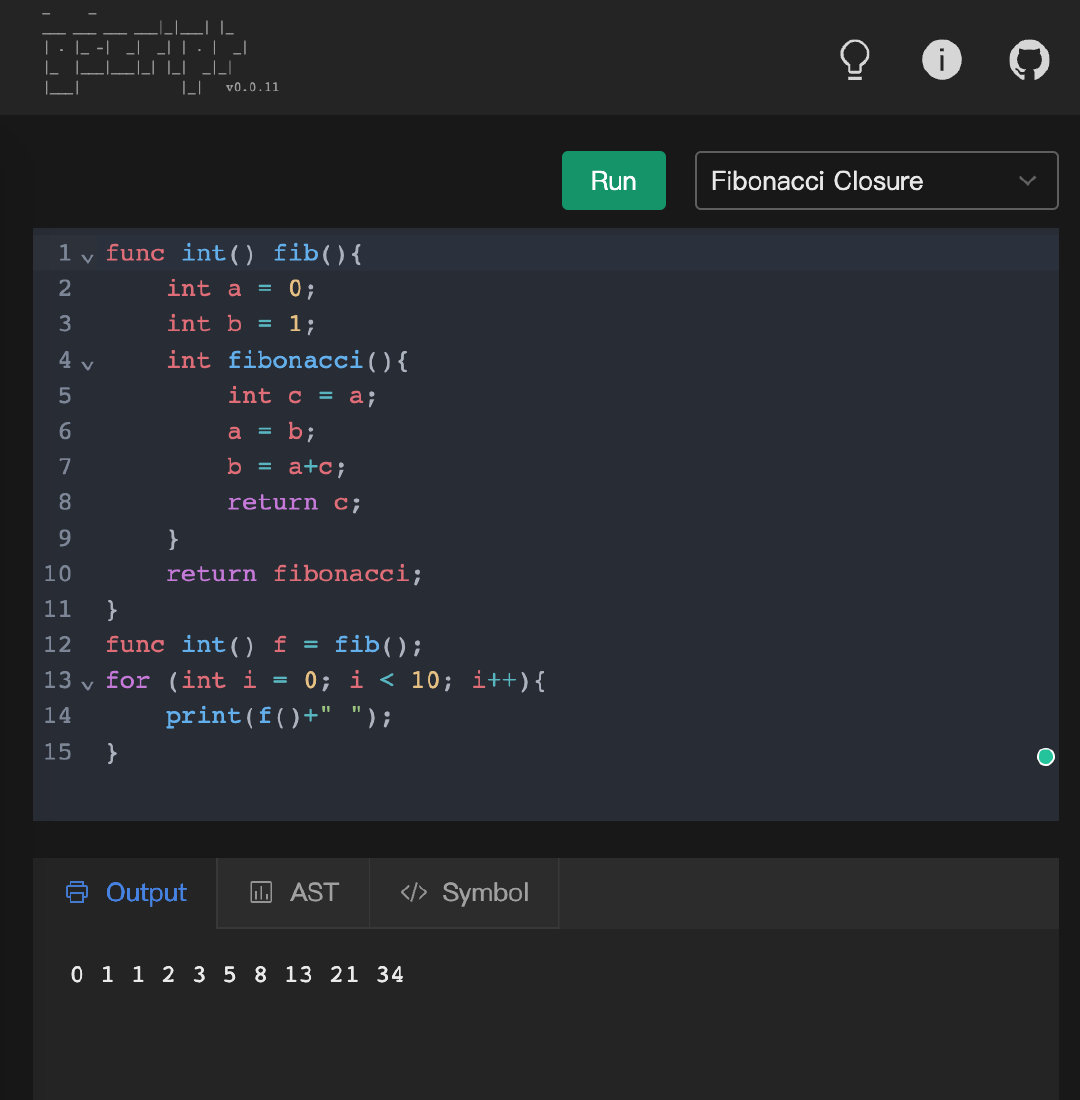Click the empty editor area below line 15
This screenshot has height=1100, width=1080.
pos(500,792)
